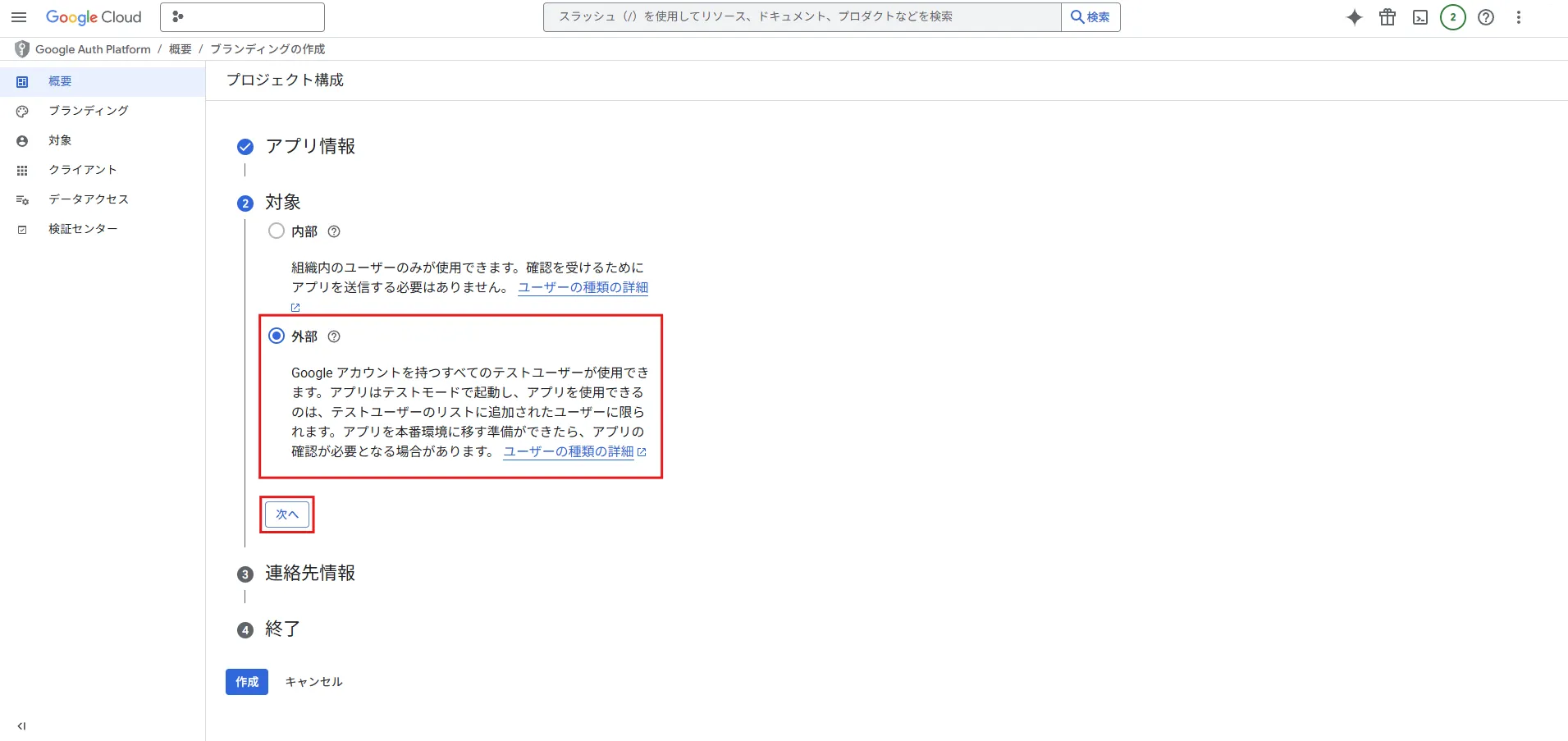Screen dimensions: 1568x741
Task: Click the external-link icon under 内部 description
Action: pyautogui.click(x=295, y=308)
